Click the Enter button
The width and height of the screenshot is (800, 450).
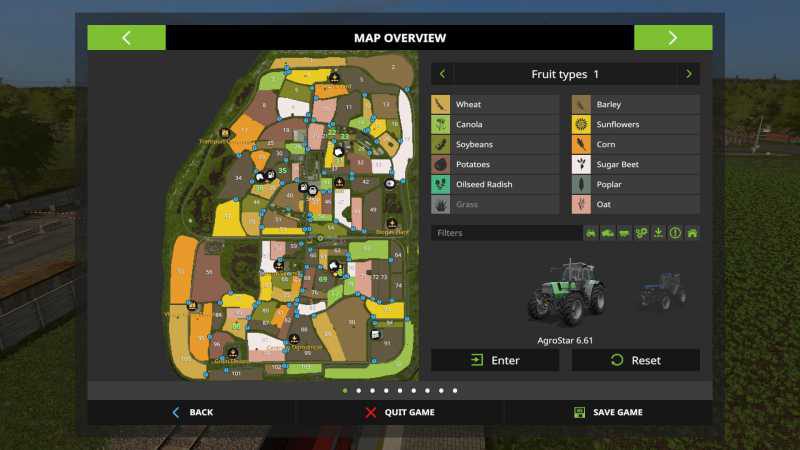pos(495,360)
